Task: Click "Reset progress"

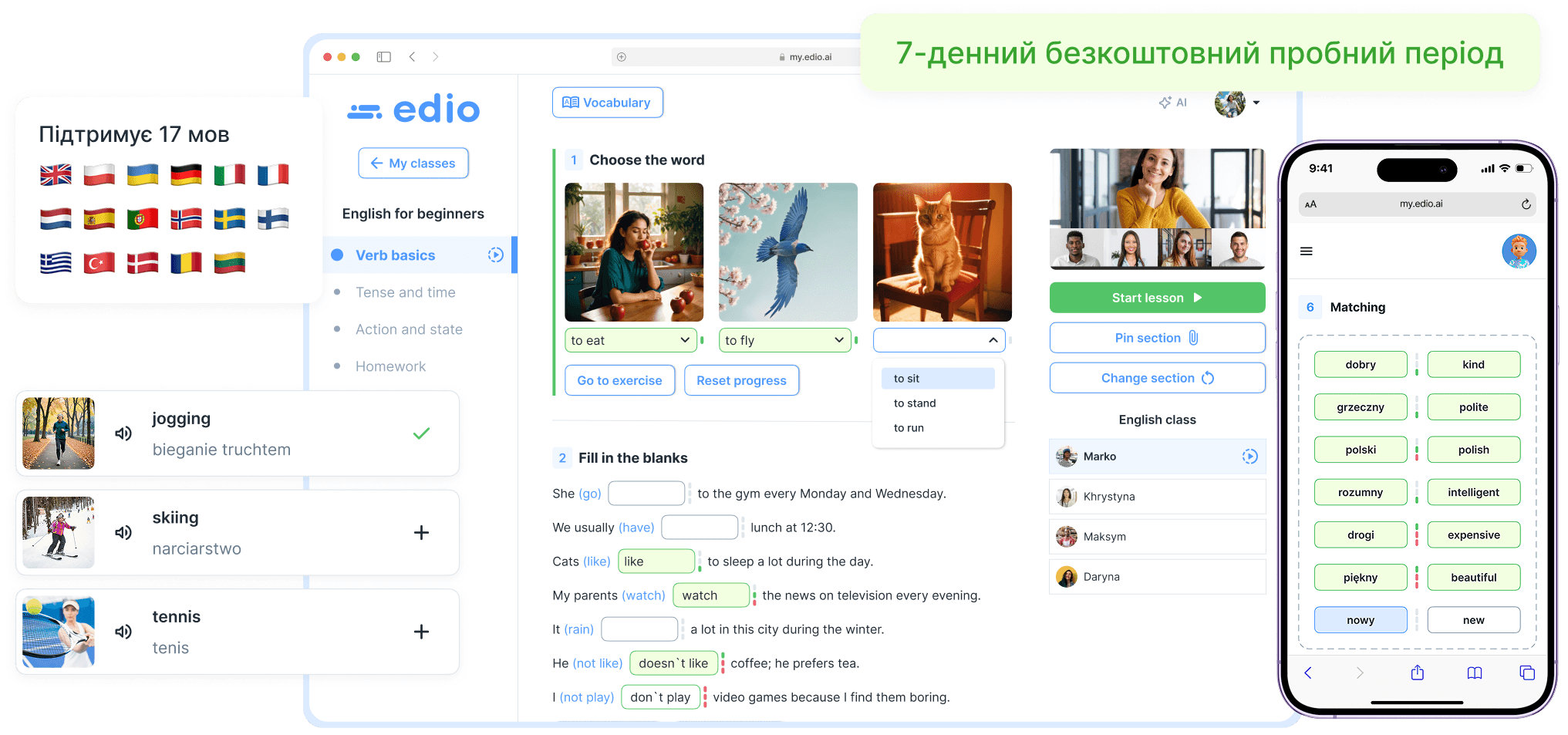Action: pos(740,379)
